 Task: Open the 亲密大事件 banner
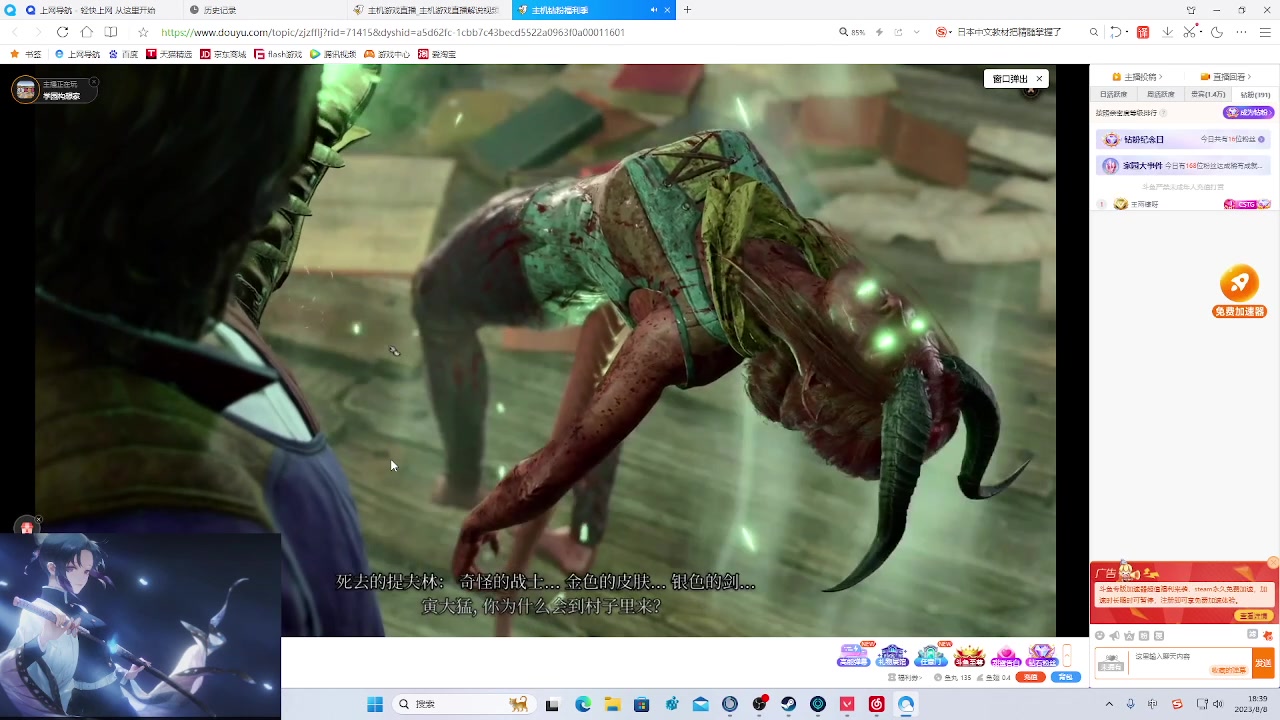[x=1182, y=166]
